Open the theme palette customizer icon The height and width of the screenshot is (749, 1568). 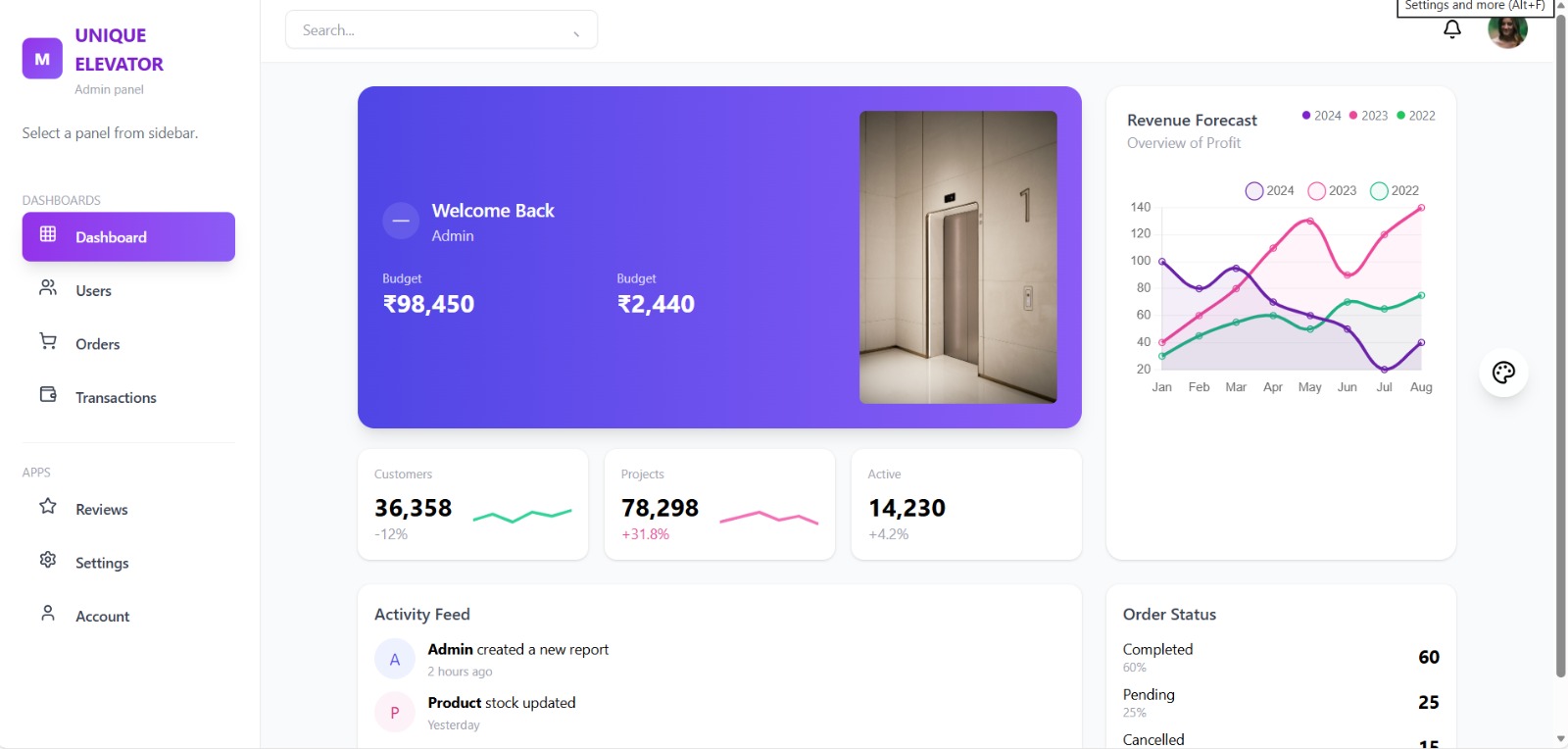coord(1503,373)
